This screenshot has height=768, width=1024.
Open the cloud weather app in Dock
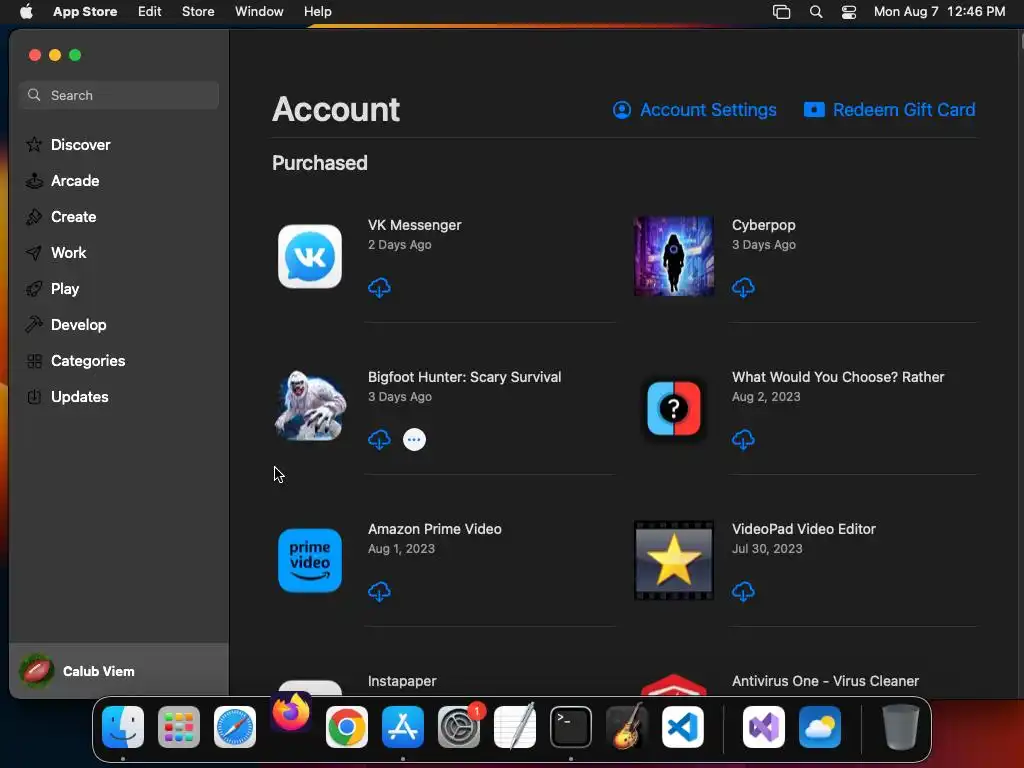point(820,727)
